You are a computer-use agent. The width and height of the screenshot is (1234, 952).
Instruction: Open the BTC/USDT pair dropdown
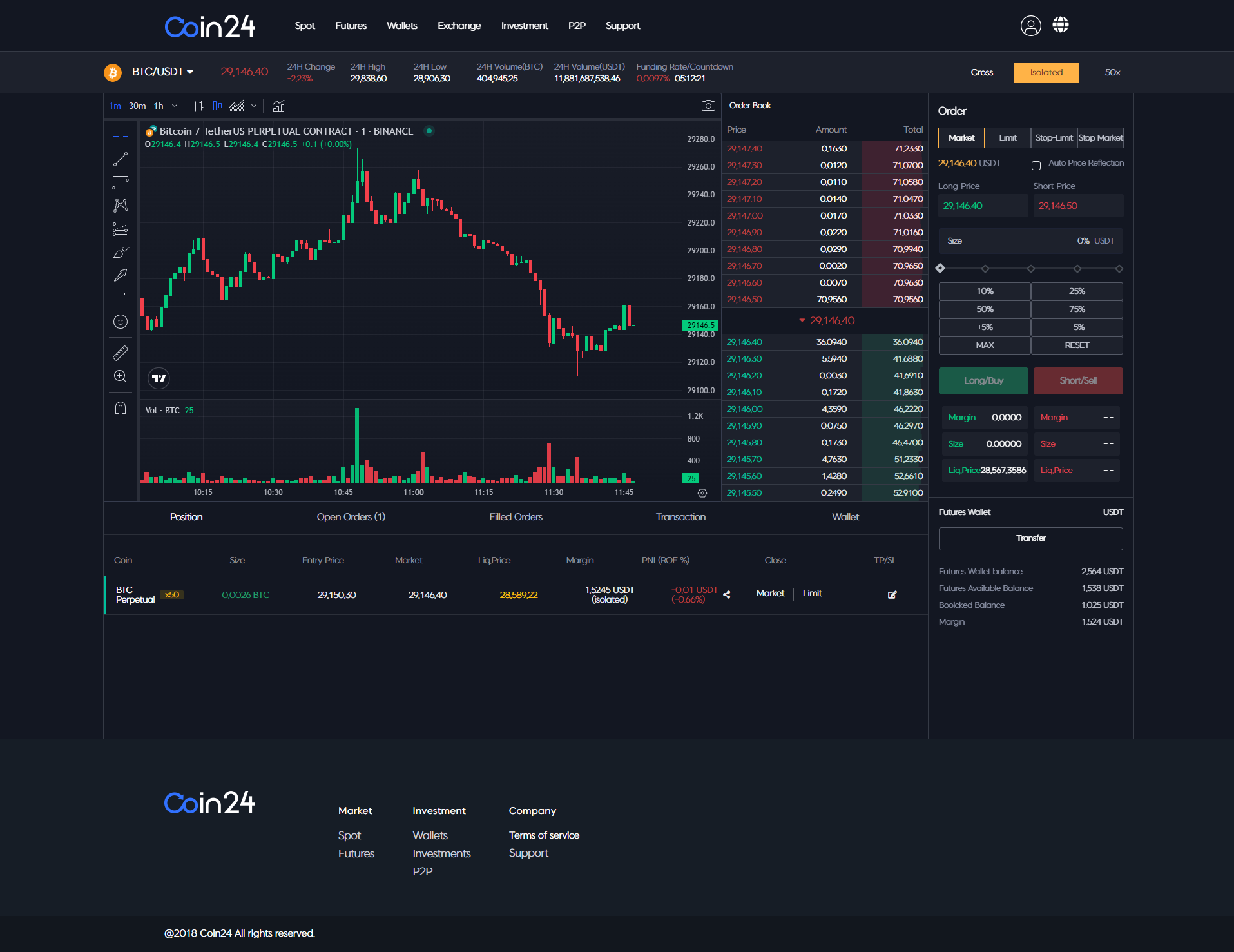162,72
